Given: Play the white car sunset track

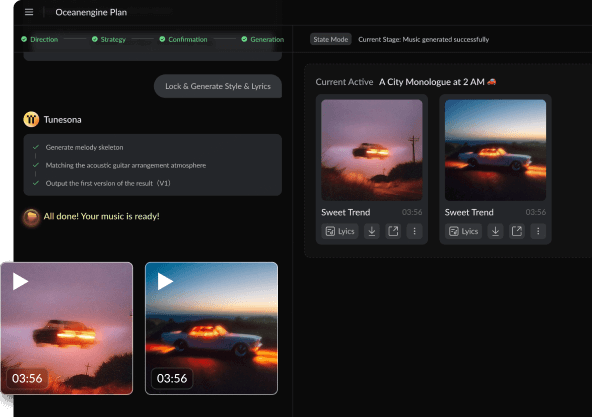Looking at the screenshot, I should click(x=165, y=281).
